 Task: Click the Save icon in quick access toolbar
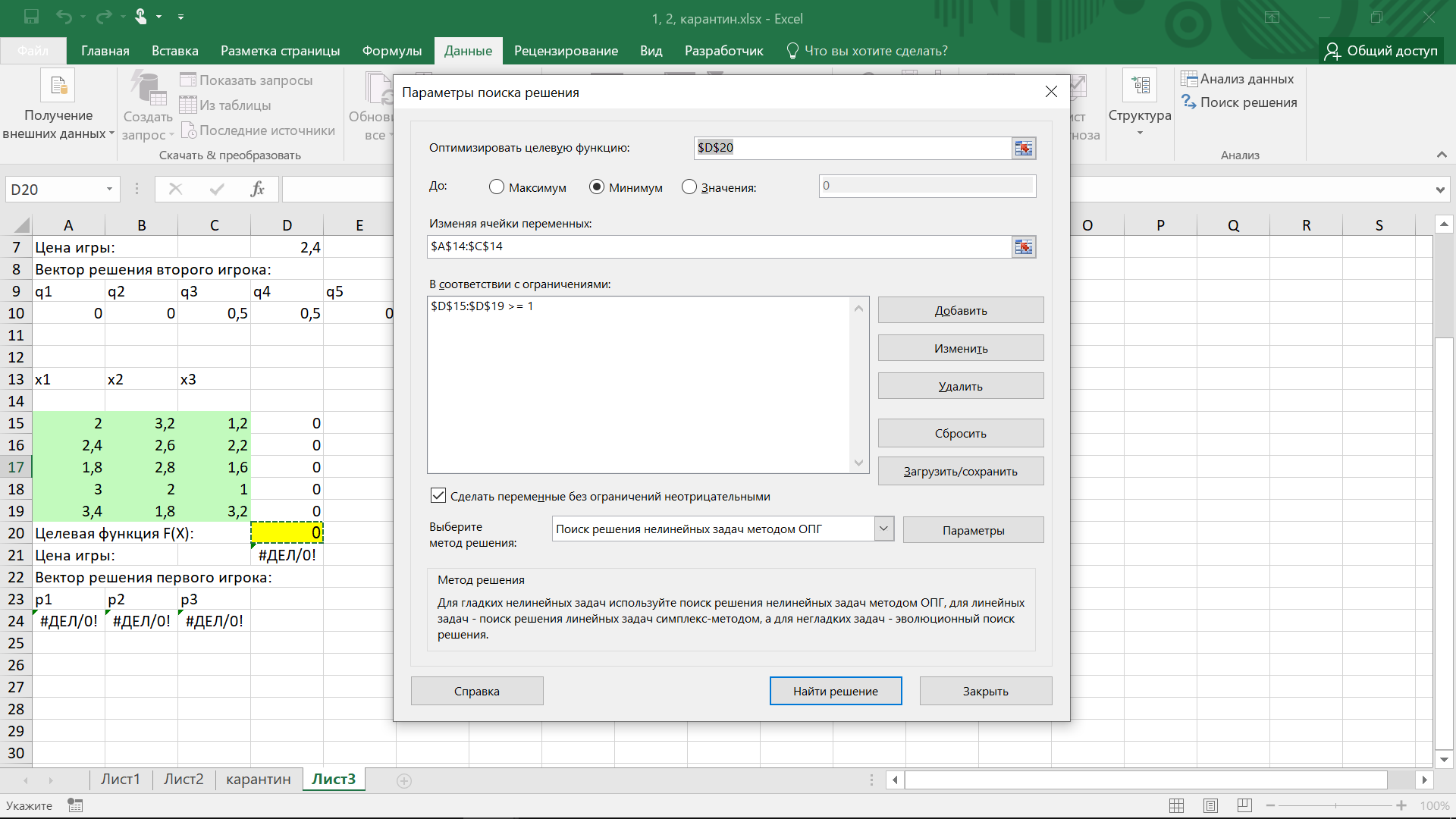pyautogui.click(x=31, y=17)
